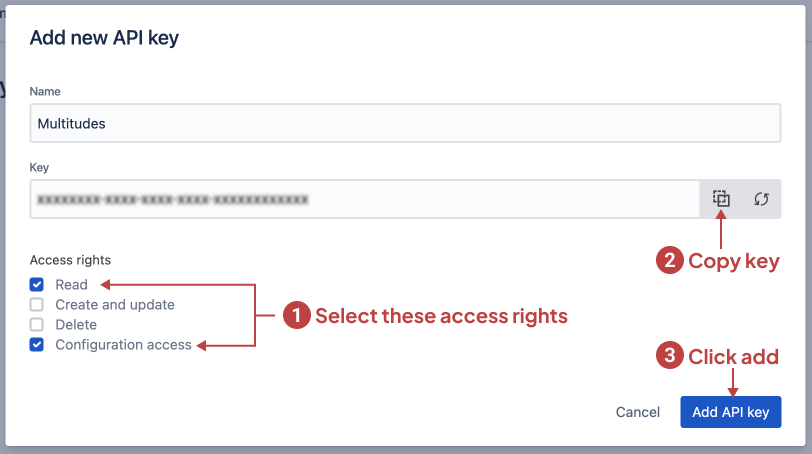Enable the Create and update checkbox
This screenshot has width=812, height=454.
37,305
